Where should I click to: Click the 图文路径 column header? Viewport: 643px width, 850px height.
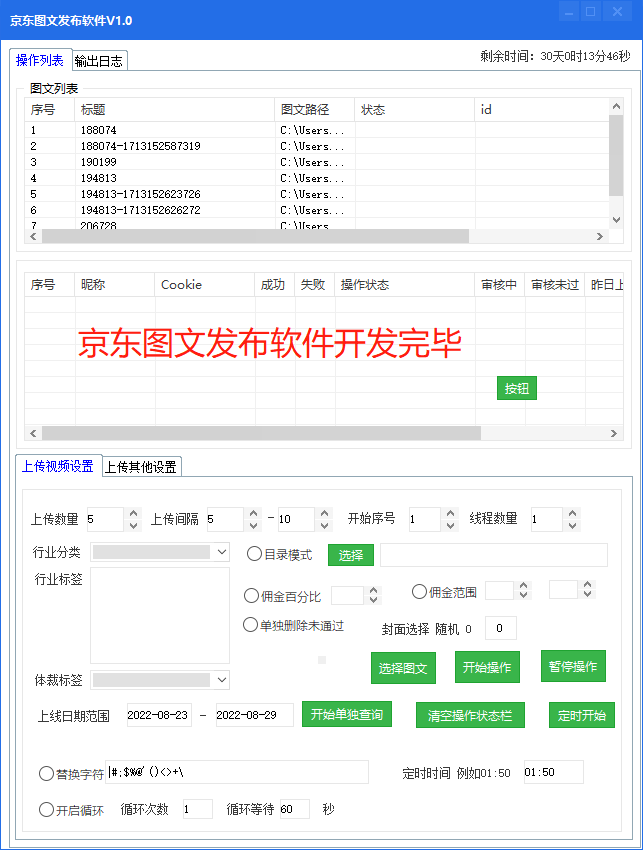click(314, 110)
